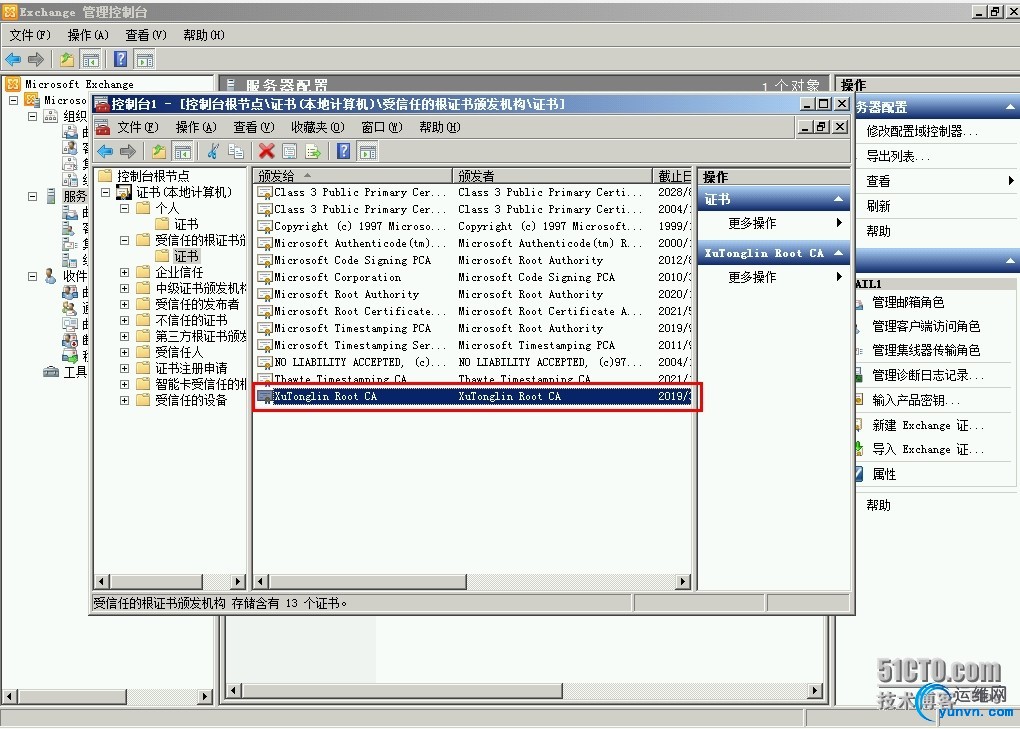Screen dimensions: 1020x729
Task: Click 新建 Exchange 证书 action
Action: coord(928,425)
